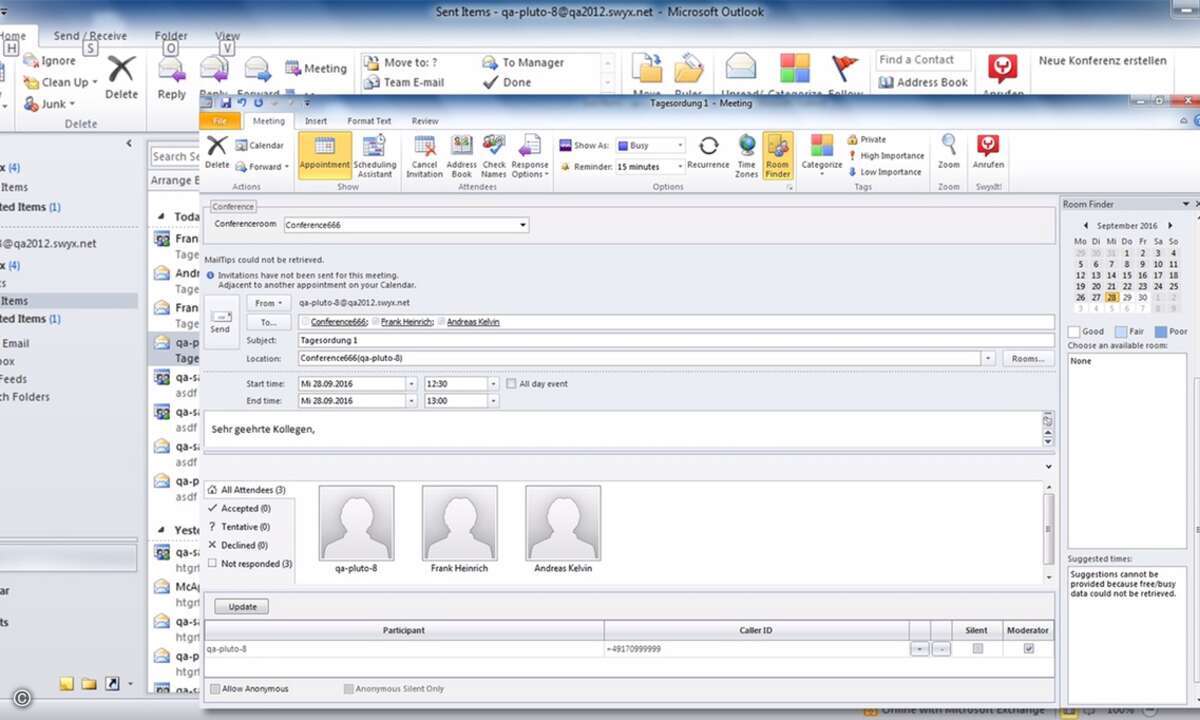Open Calendar from the meeting Actions group

click(x=259, y=145)
